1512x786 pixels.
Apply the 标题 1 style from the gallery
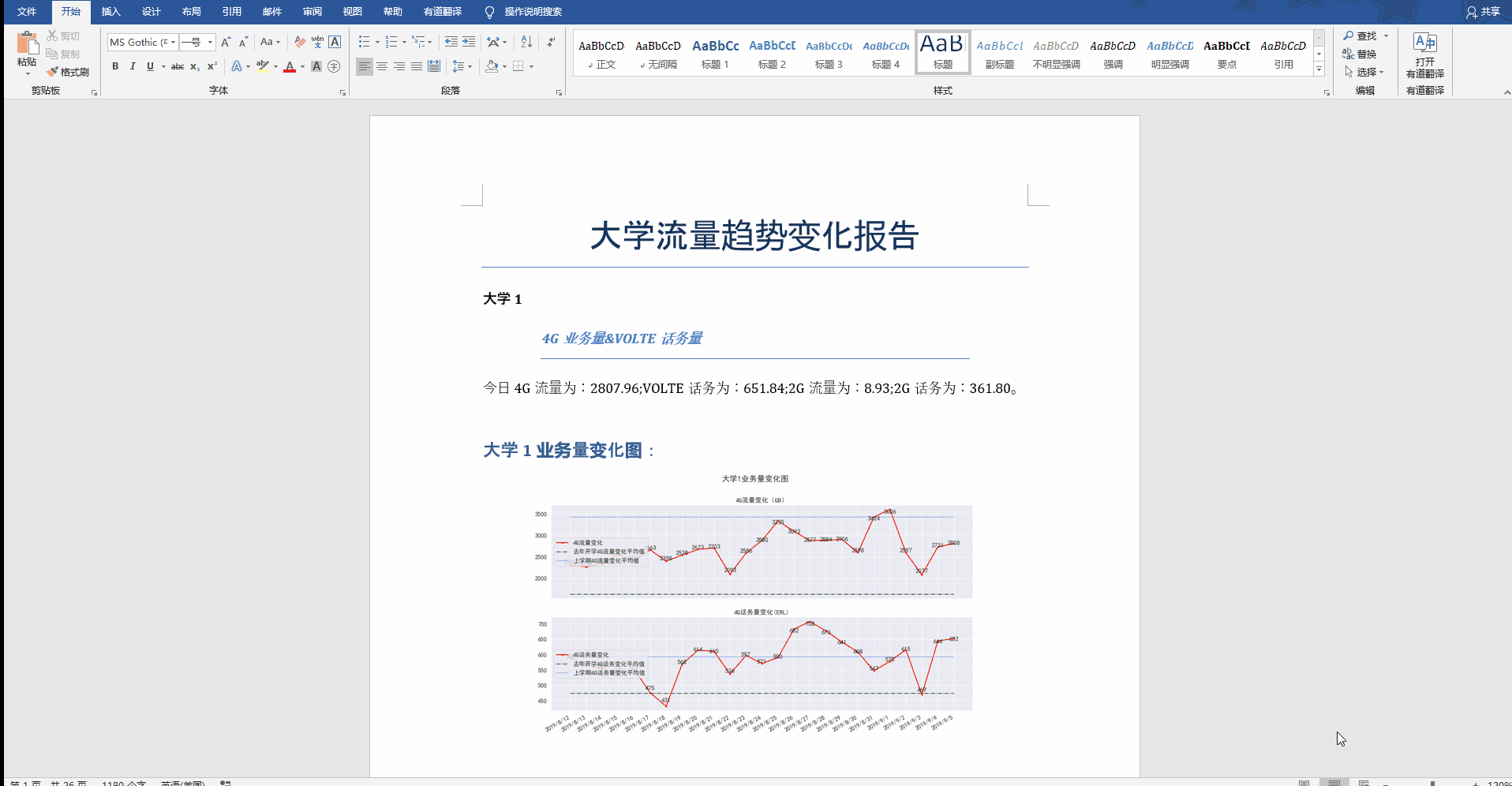[715, 52]
